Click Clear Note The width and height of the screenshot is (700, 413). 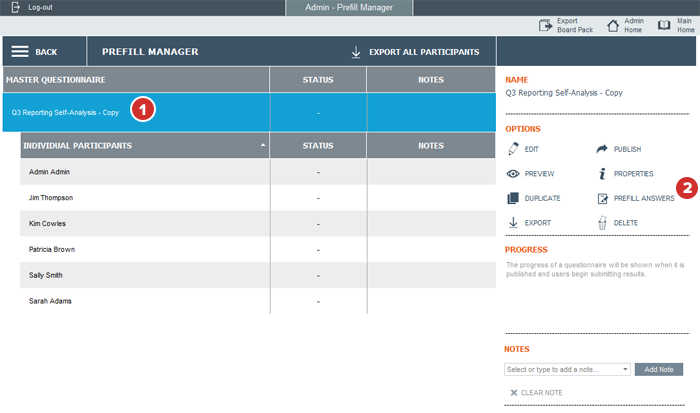coord(535,393)
